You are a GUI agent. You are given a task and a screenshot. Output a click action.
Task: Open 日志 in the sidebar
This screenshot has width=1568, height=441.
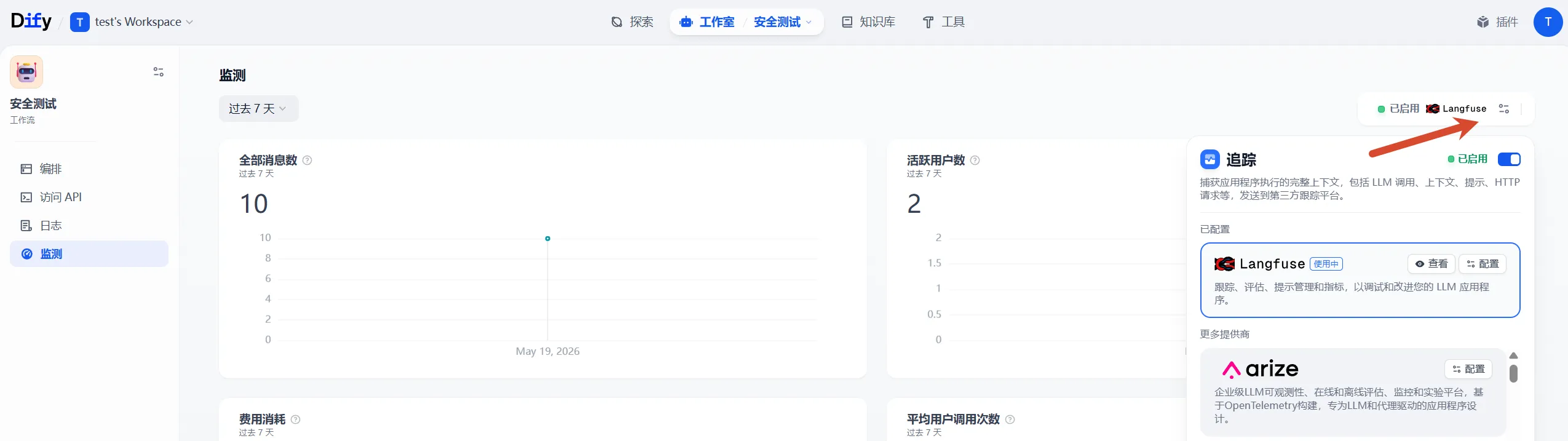89,226
